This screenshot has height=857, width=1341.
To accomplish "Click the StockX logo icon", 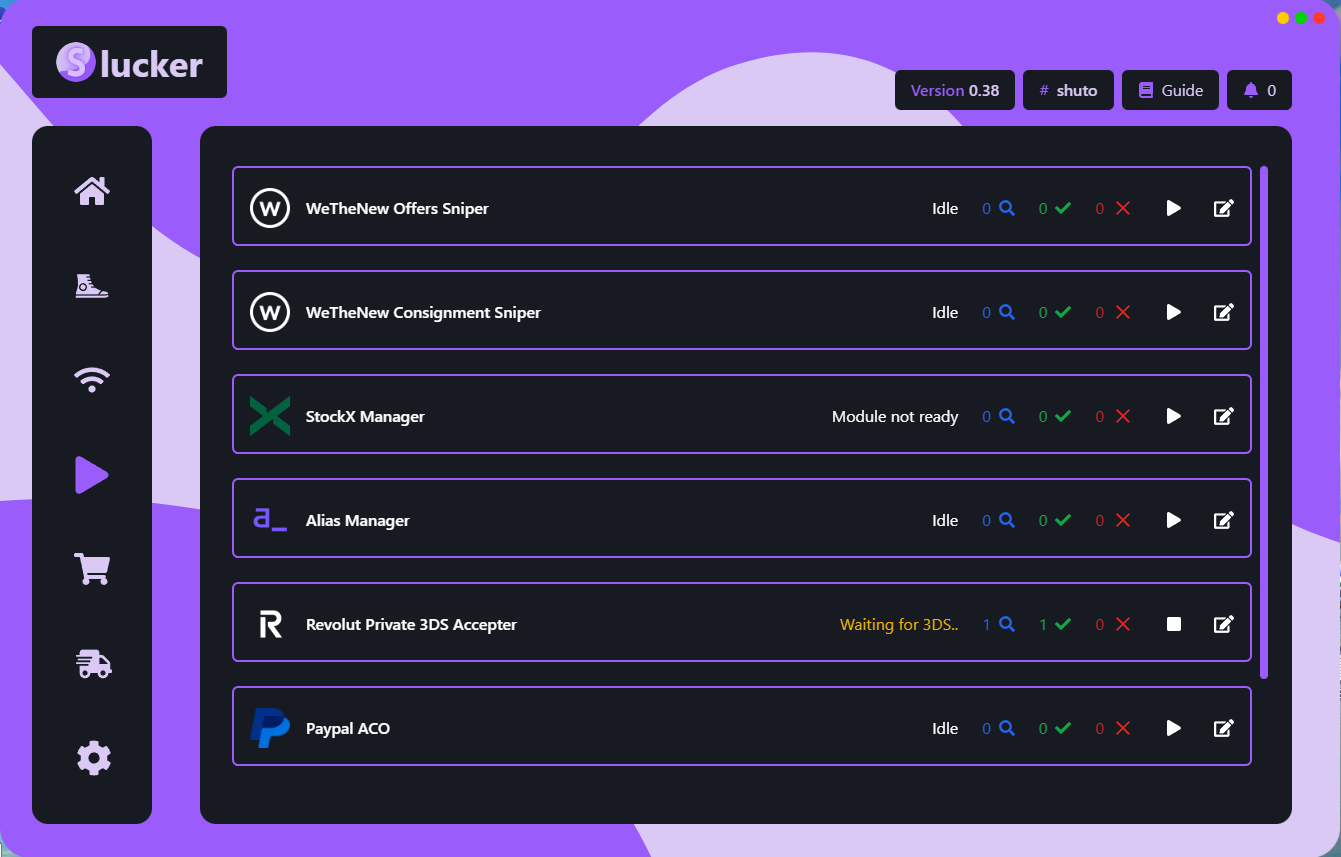I will pos(270,416).
